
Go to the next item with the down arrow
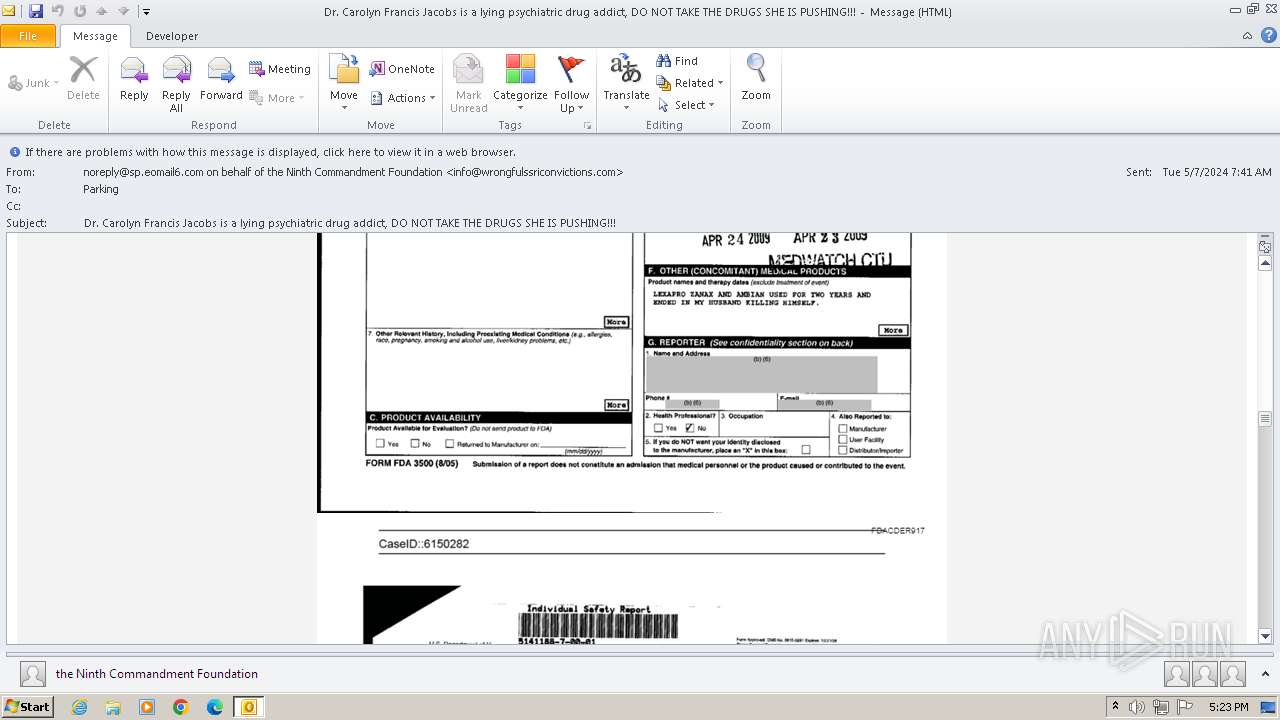pyautogui.click(x=124, y=11)
